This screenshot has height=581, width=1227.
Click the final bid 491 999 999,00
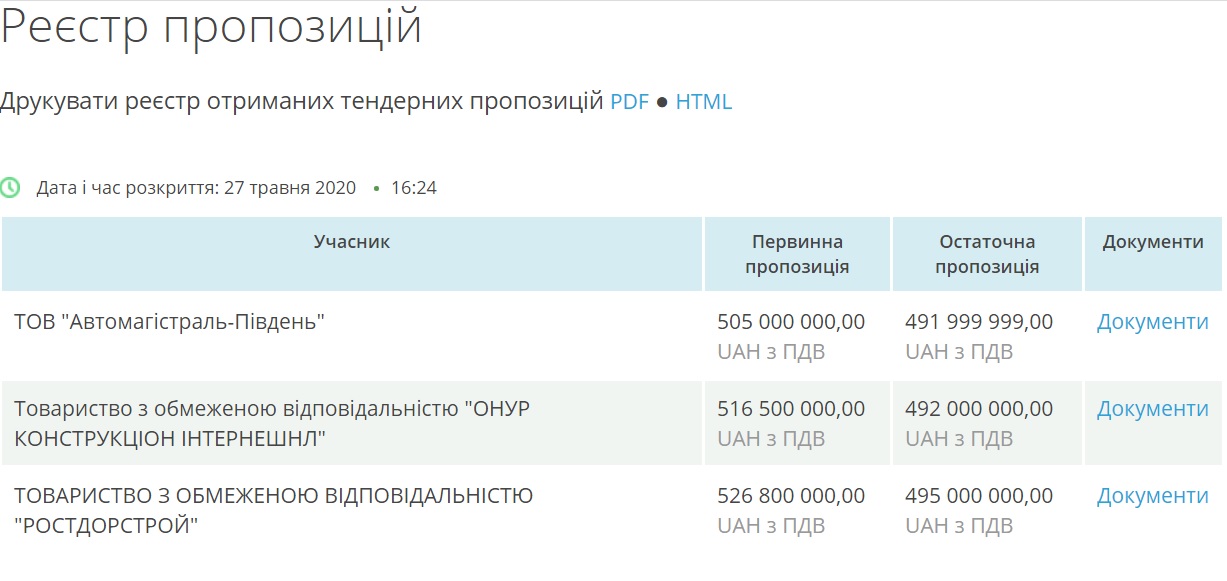pyautogui.click(x=979, y=322)
